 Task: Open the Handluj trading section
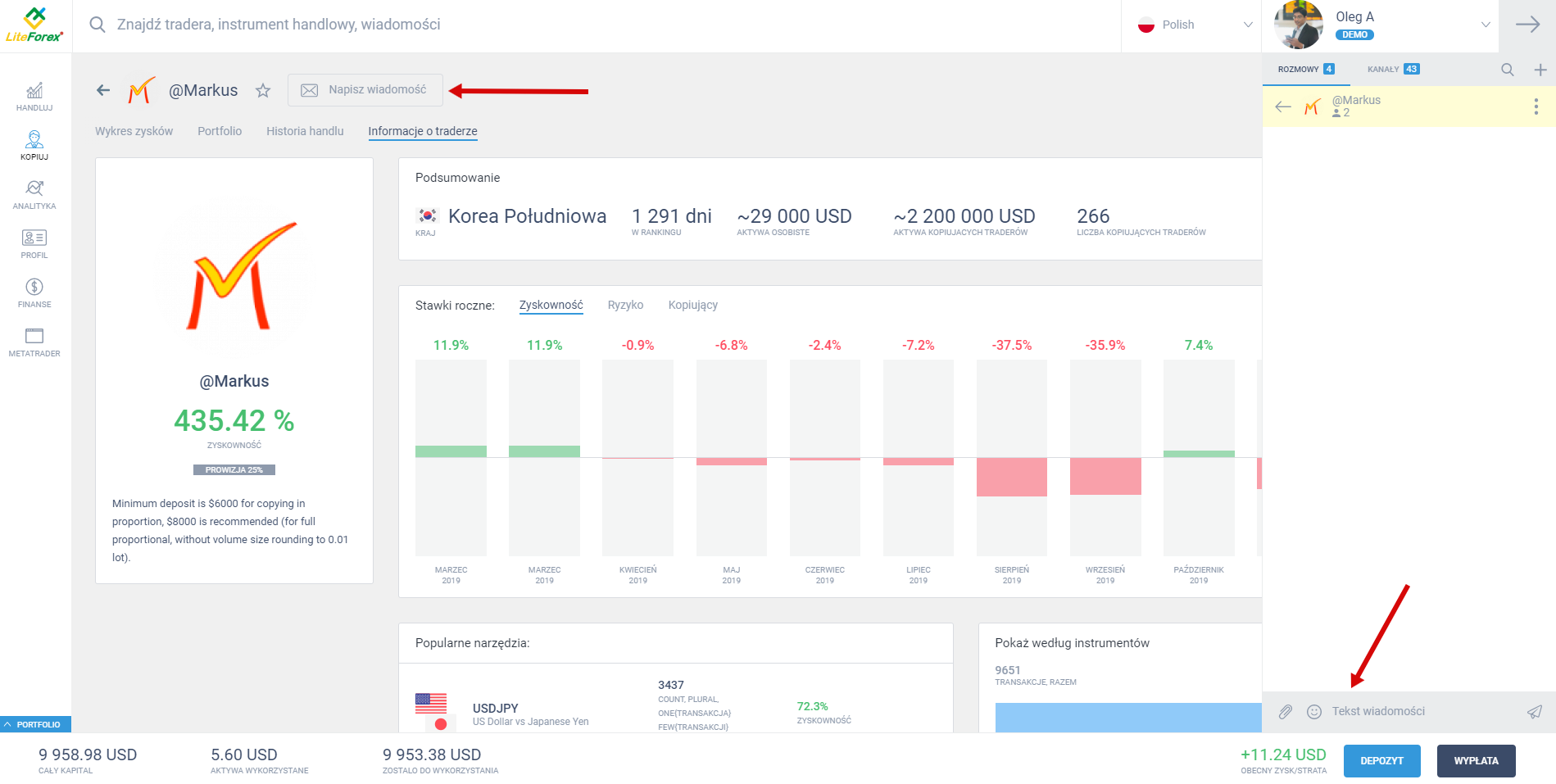point(34,97)
